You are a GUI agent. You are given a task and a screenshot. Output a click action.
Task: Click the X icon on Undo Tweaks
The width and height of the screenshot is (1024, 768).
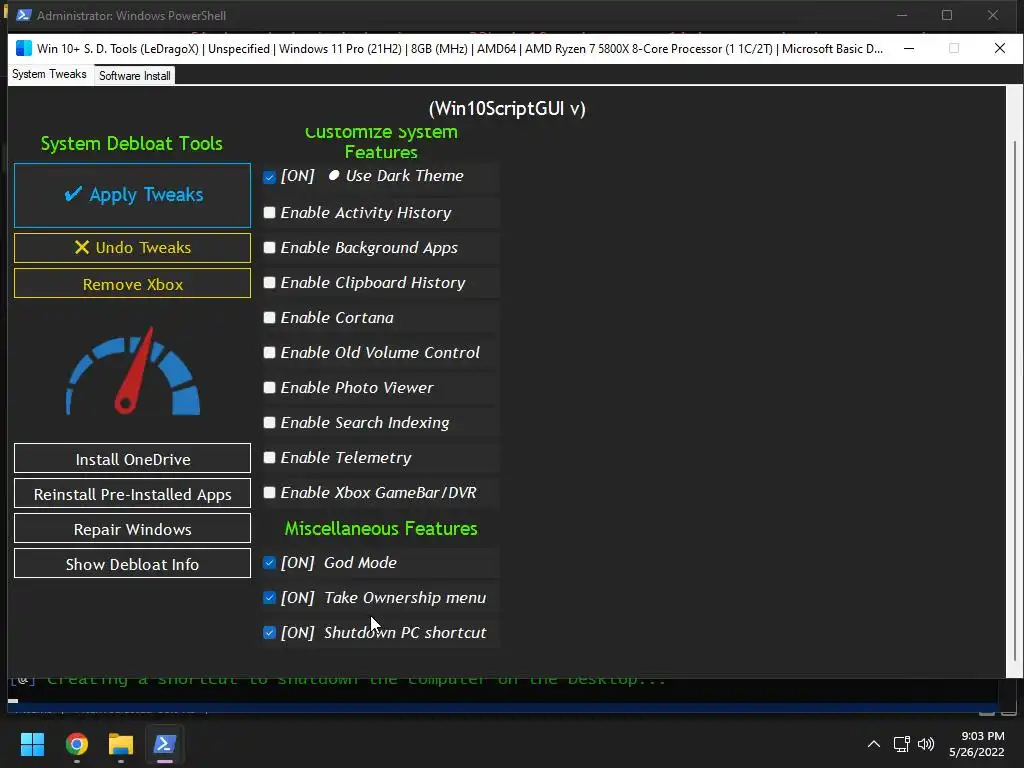coord(82,247)
